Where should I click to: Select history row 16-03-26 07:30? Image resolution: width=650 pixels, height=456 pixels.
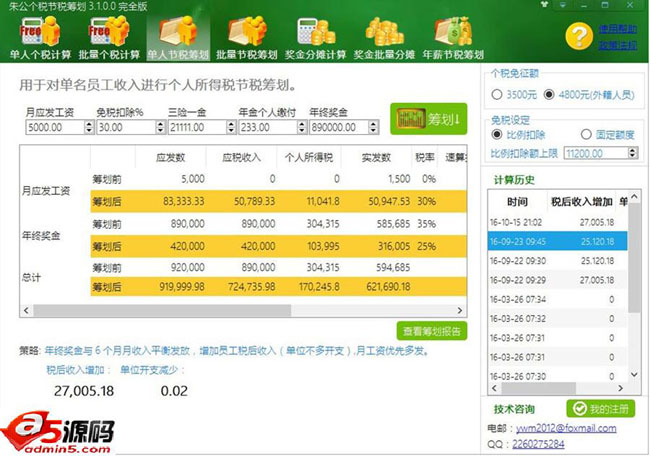pyautogui.click(x=558, y=376)
